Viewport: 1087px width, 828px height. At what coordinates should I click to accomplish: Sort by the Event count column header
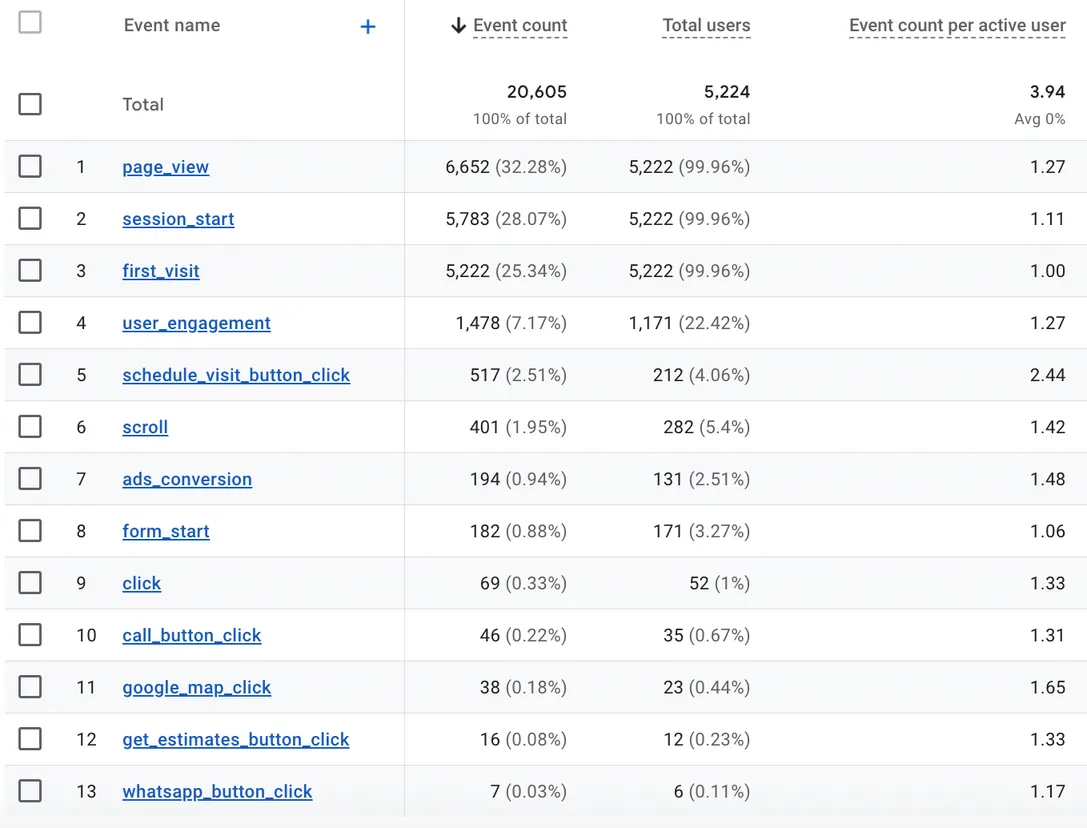coord(520,26)
